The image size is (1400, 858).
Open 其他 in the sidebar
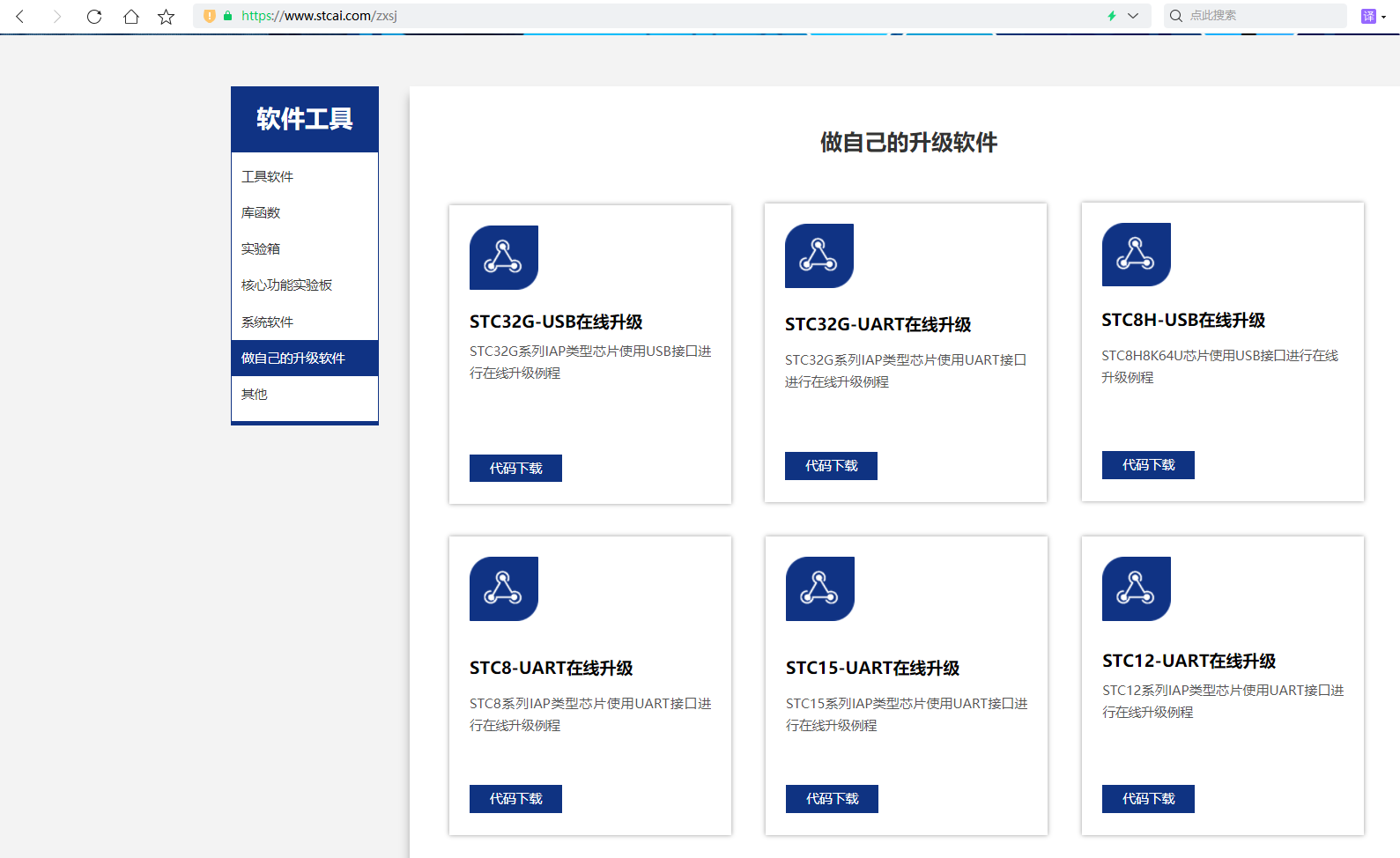[x=305, y=394]
